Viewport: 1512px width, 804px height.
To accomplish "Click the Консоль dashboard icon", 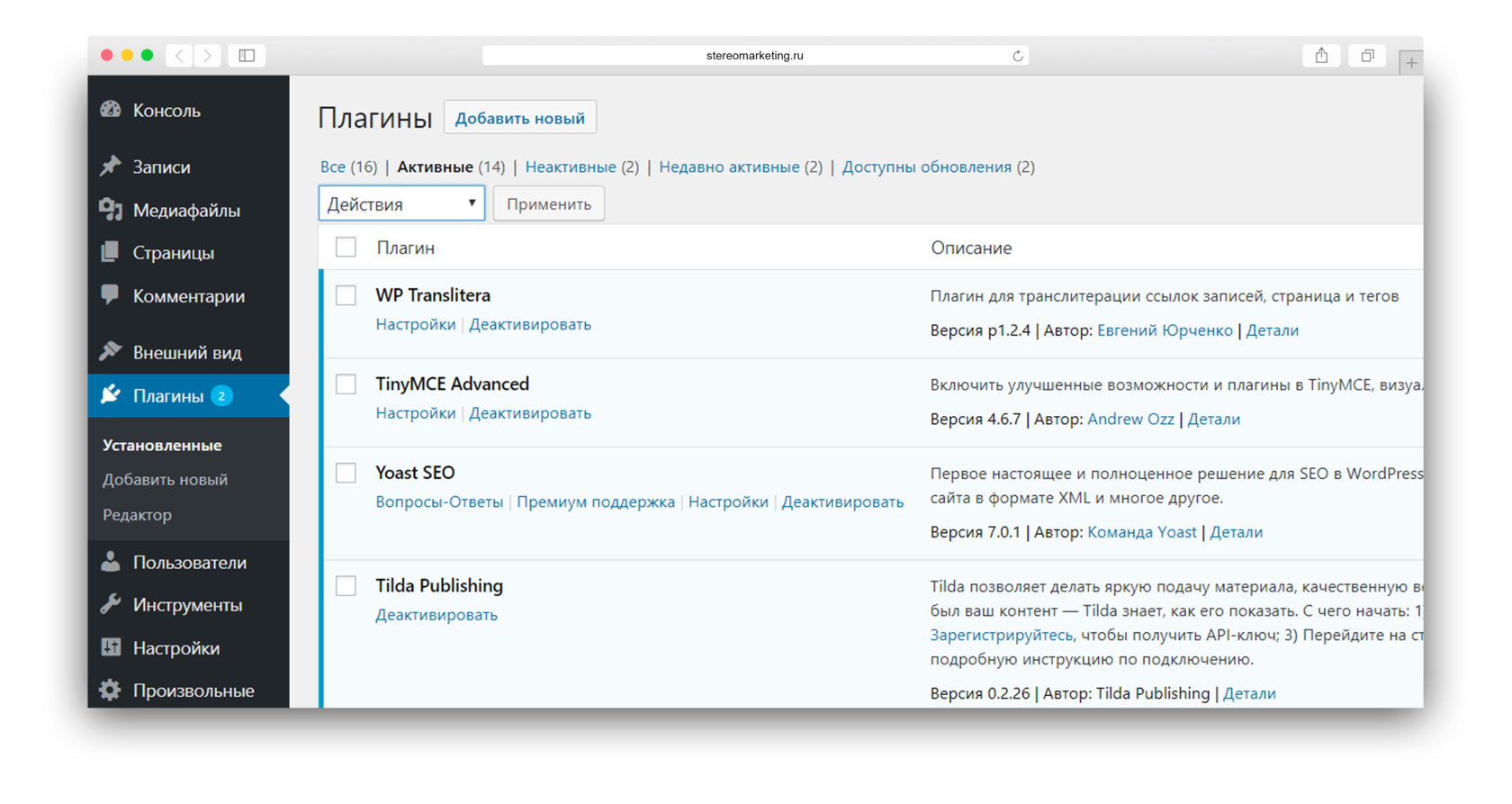I will pos(110,110).
